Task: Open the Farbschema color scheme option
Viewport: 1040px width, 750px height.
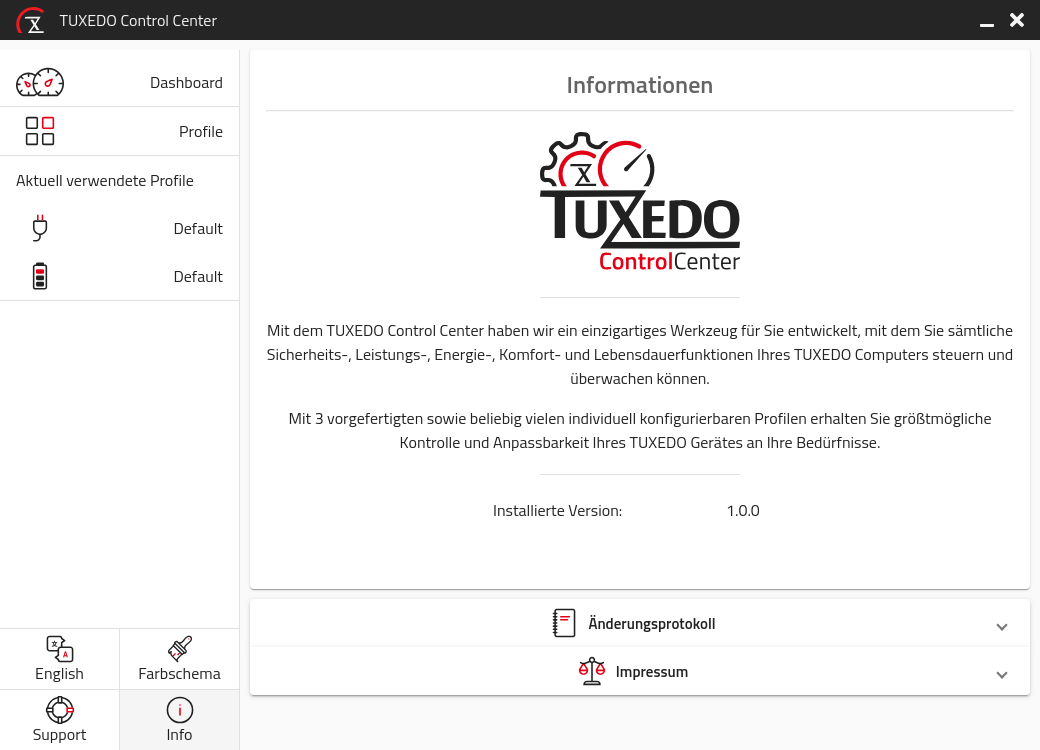Action: pyautogui.click(x=180, y=659)
